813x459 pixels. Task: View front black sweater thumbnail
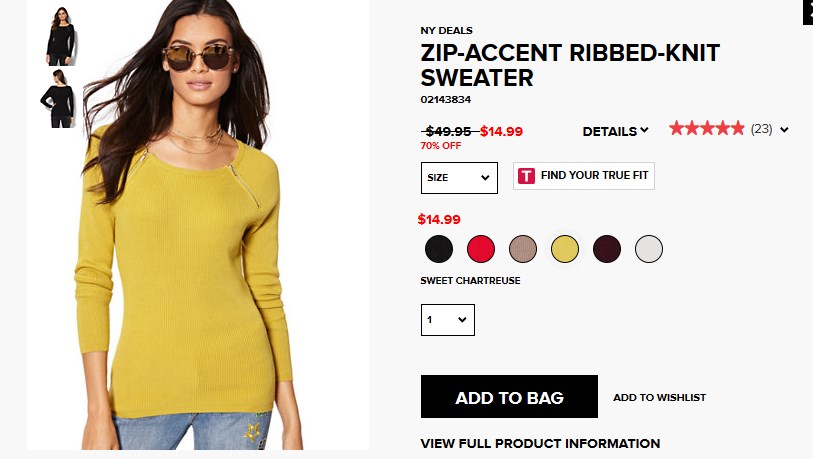[x=61, y=36]
